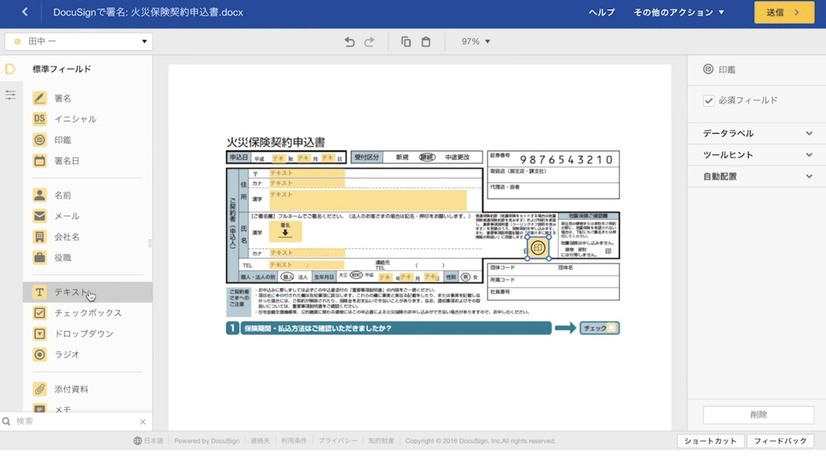Go back using the left chevron arrow
This screenshot has height=464, width=826.
coord(25,12)
